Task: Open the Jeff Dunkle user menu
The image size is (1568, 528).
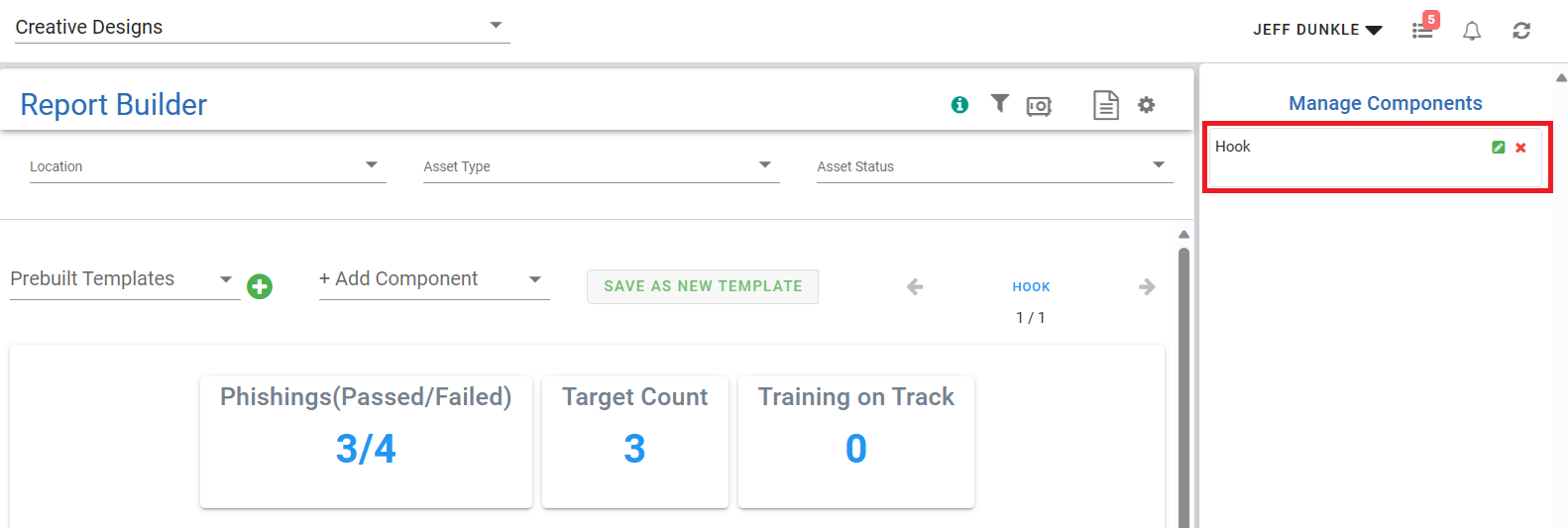Action: [1316, 30]
